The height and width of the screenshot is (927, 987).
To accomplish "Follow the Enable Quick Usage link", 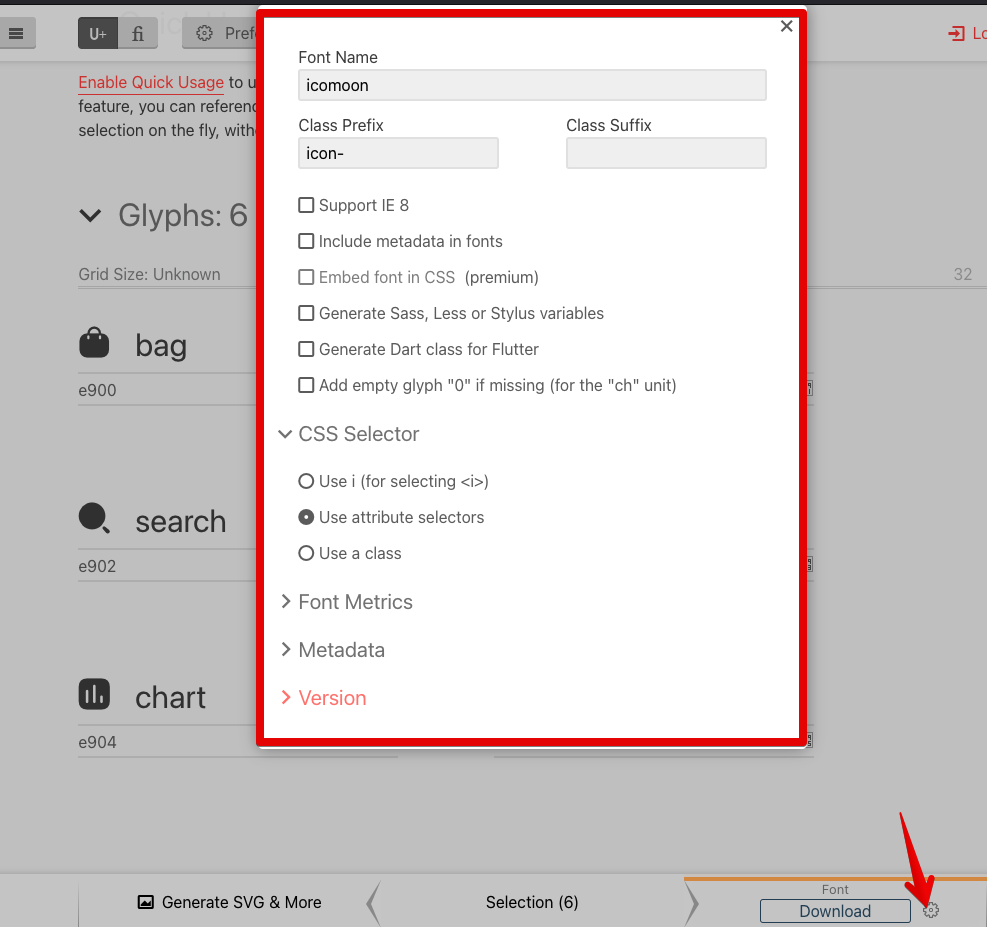I will tap(151, 82).
